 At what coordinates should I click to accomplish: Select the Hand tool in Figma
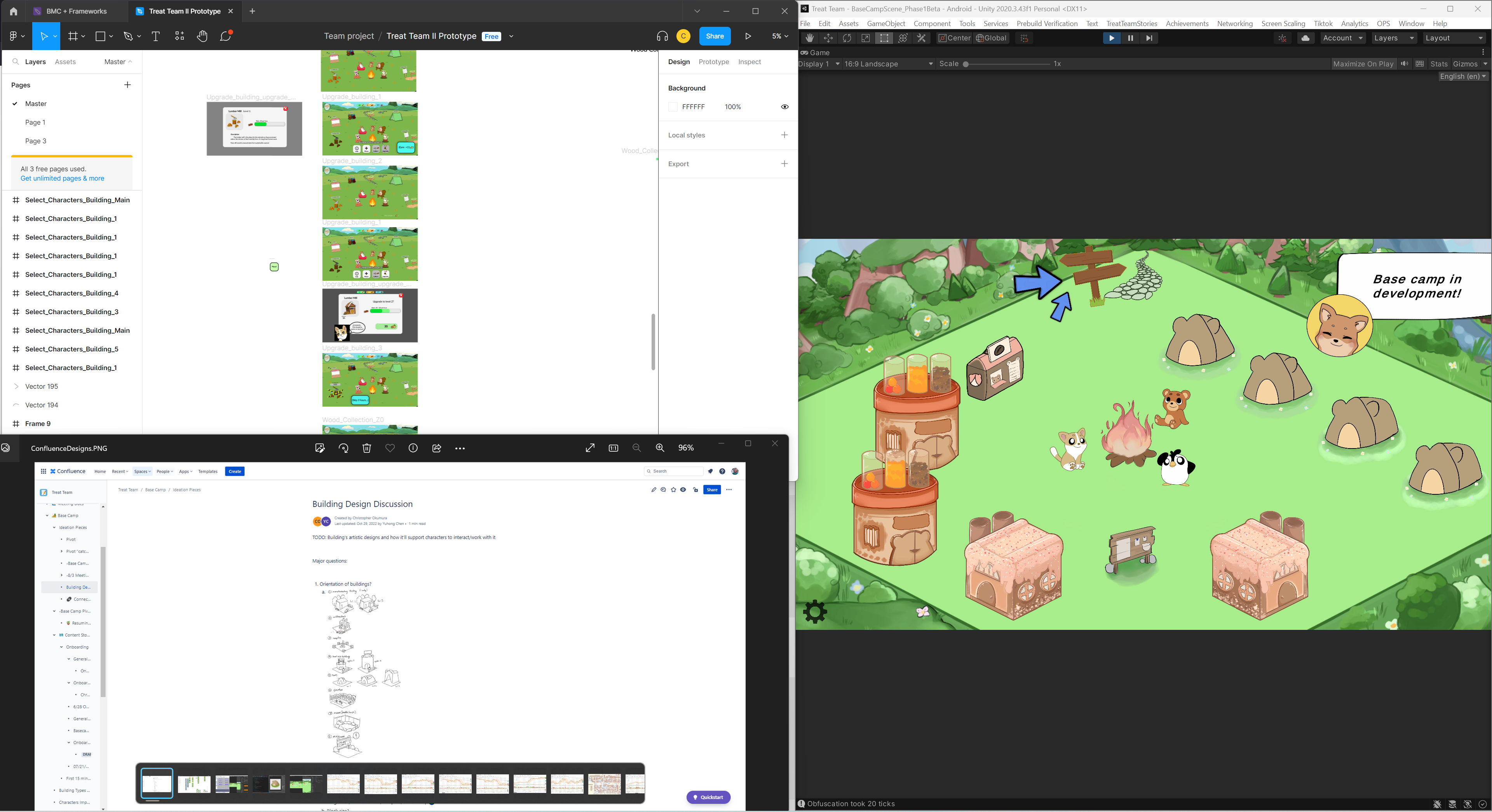coord(202,36)
